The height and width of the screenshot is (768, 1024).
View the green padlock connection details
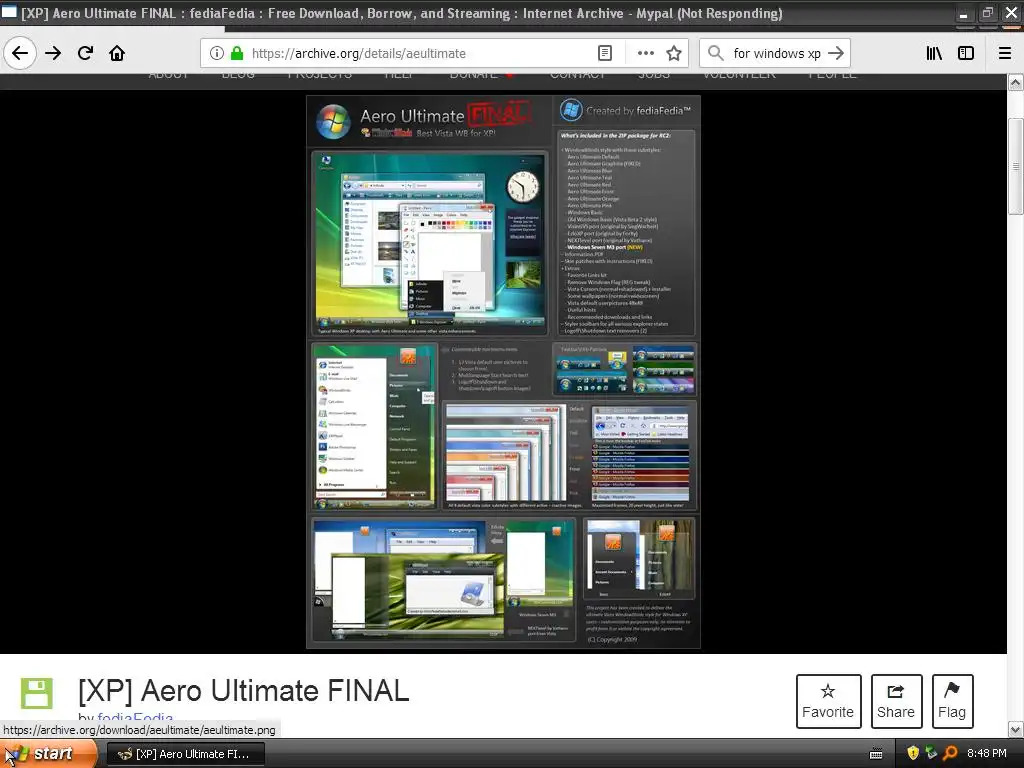pyautogui.click(x=237, y=53)
